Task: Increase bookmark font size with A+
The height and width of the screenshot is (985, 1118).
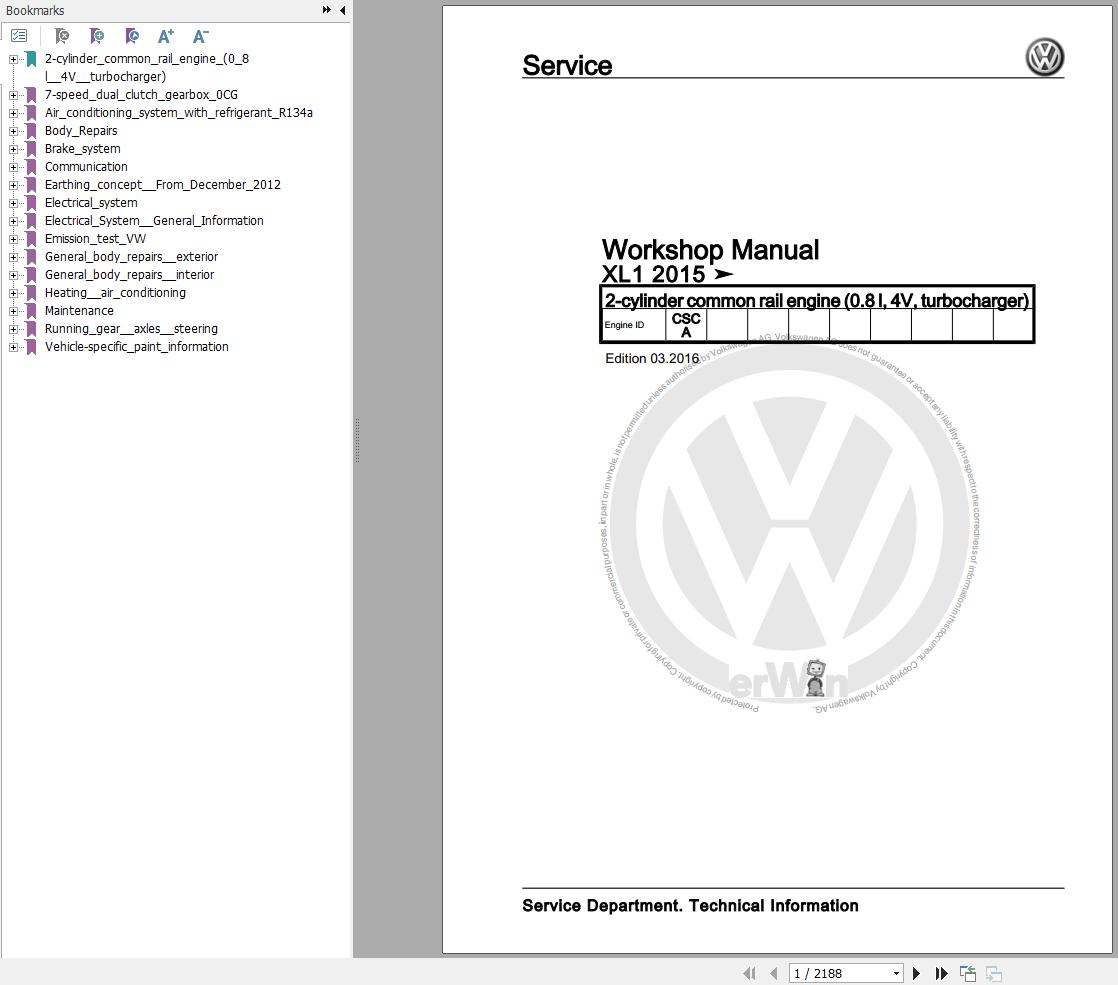Action: pos(166,36)
